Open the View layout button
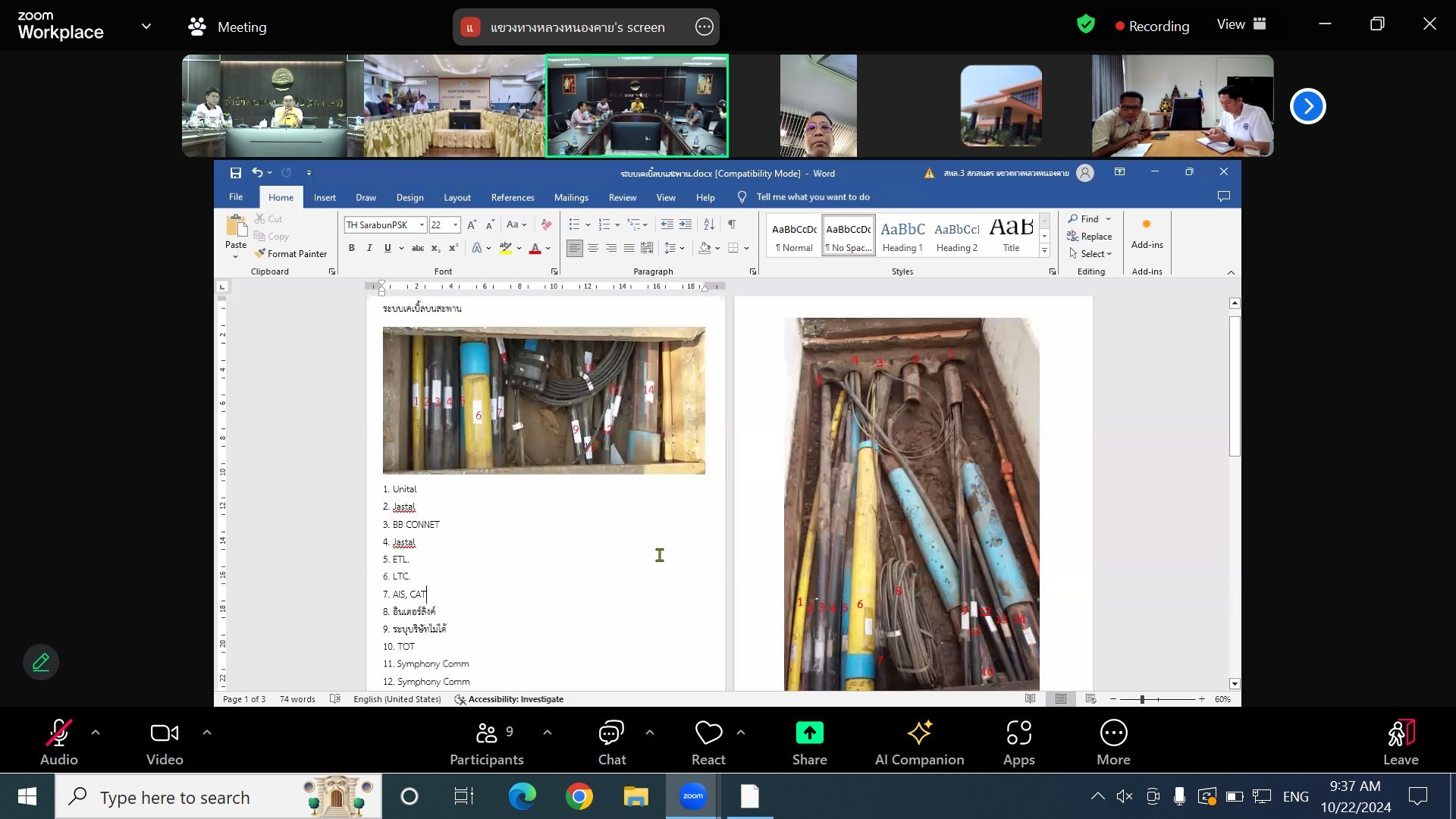 coord(1241,25)
